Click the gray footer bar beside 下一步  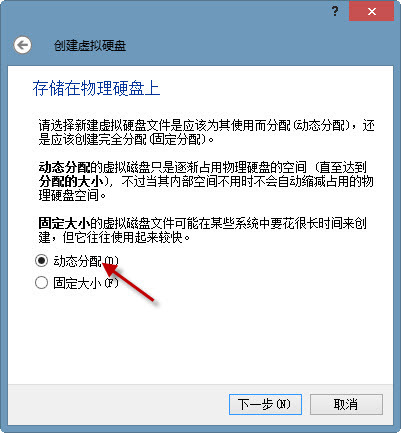point(117,405)
